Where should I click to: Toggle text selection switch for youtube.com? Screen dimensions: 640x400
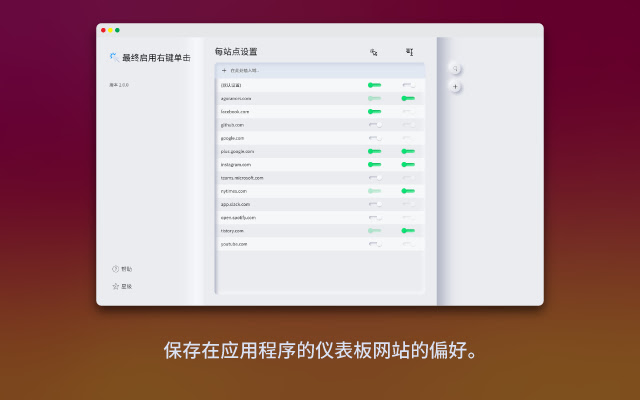click(409, 244)
